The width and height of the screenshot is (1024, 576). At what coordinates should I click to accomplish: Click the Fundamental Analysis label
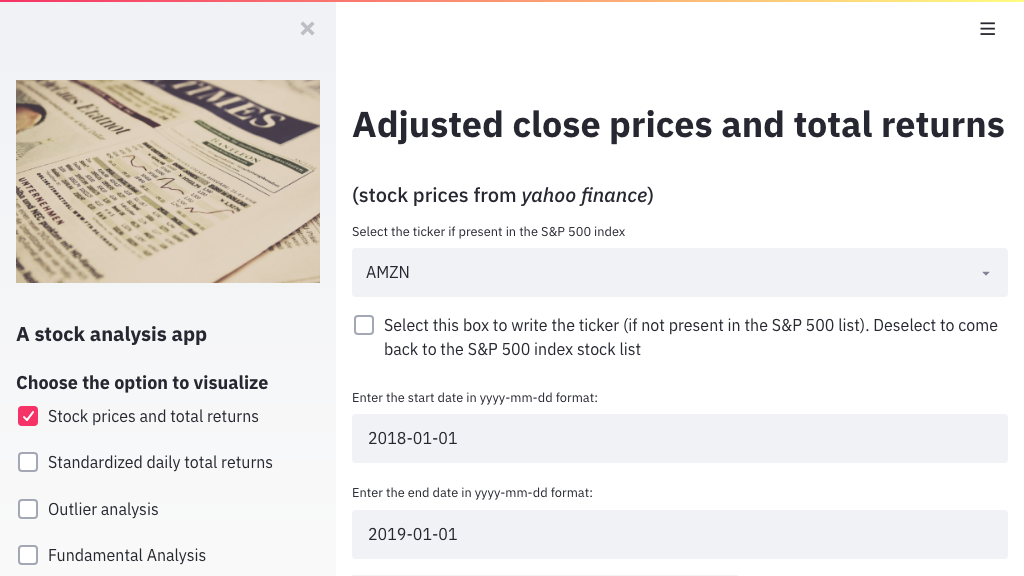point(127,556)
